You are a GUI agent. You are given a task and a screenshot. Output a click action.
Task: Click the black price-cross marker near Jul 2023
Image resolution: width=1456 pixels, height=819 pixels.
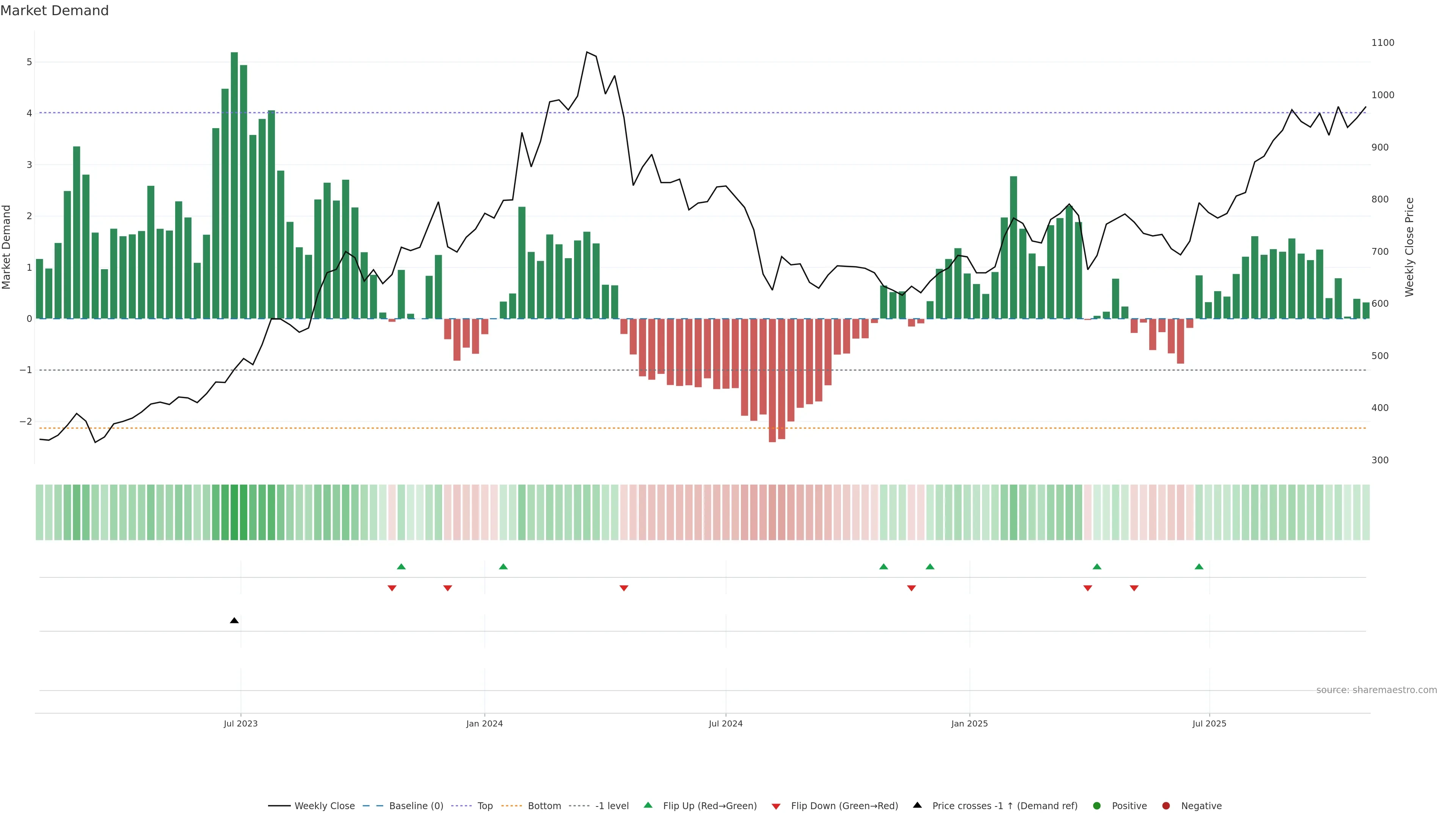235,621
